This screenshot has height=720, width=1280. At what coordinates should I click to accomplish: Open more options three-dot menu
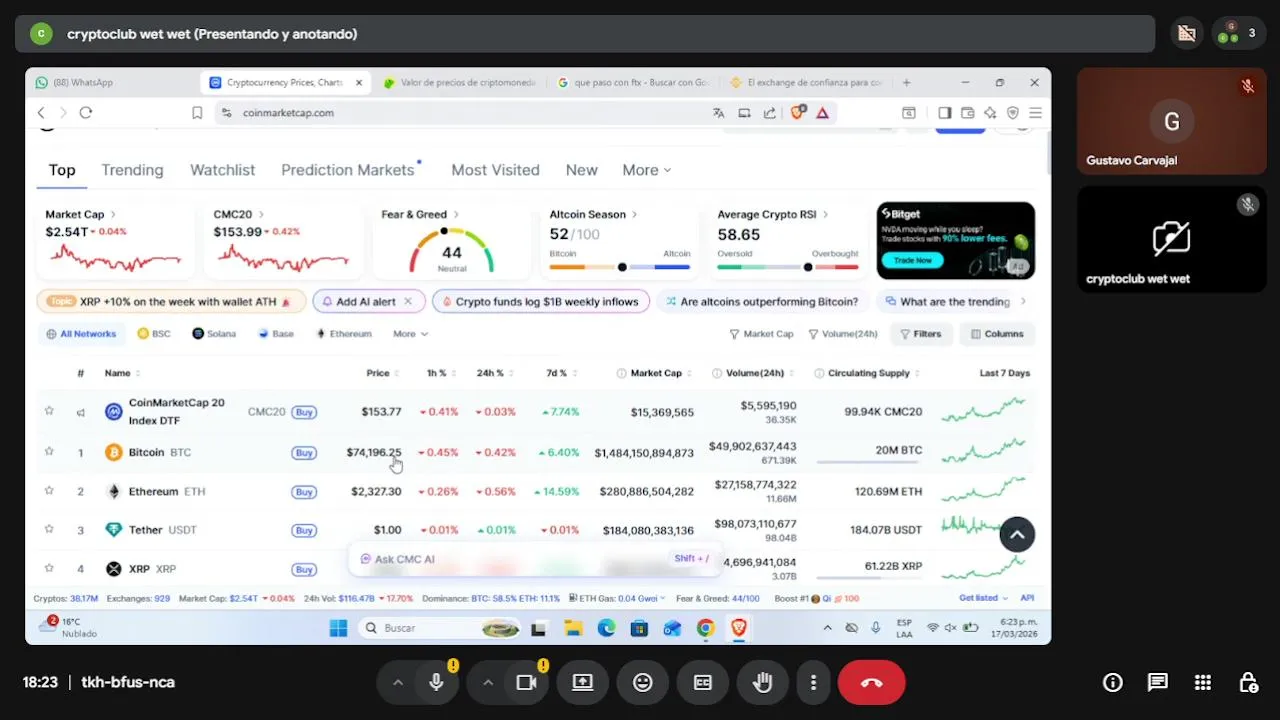(x=813, y=682)
